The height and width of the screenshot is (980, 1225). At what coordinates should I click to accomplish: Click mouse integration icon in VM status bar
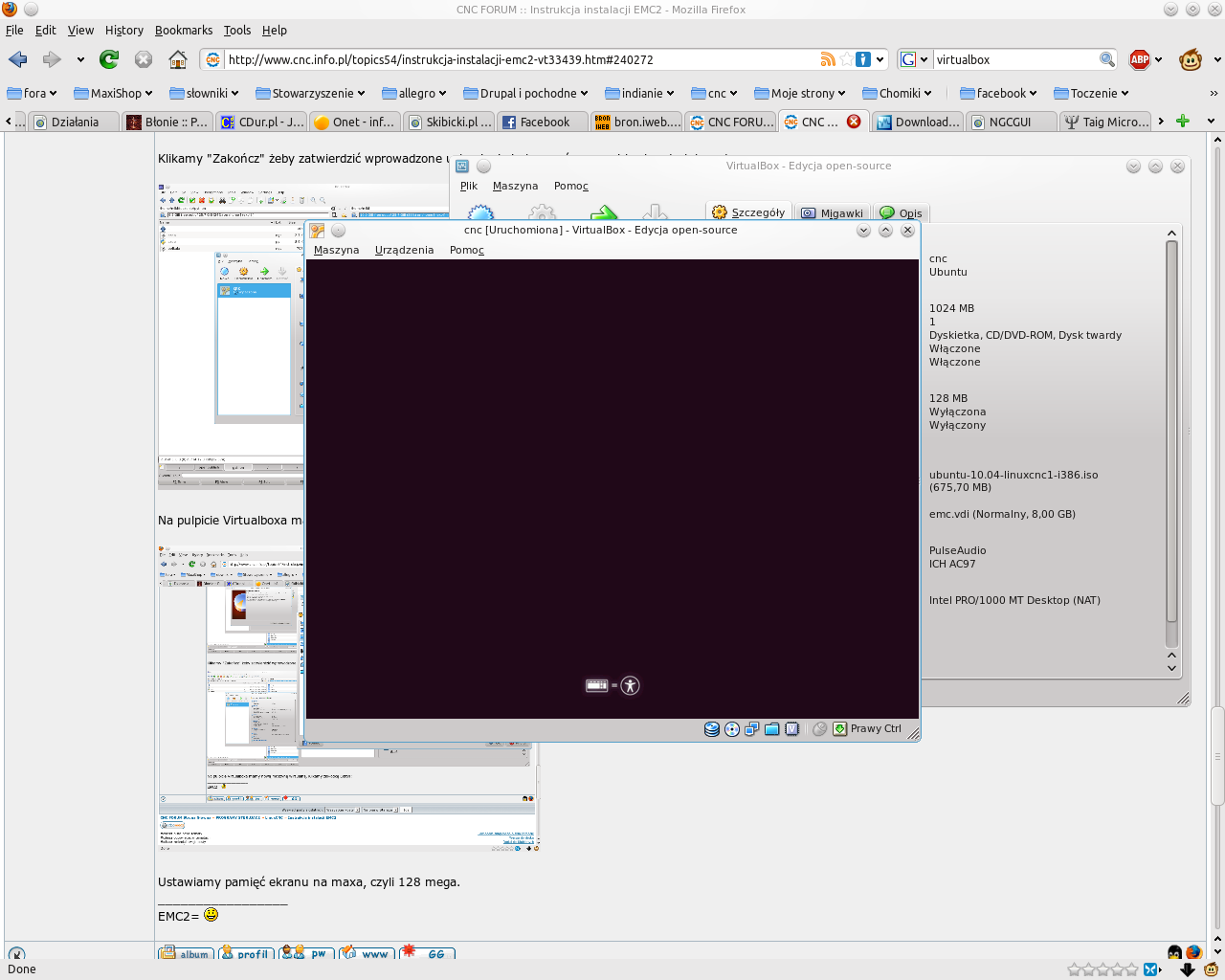(819, 729)
